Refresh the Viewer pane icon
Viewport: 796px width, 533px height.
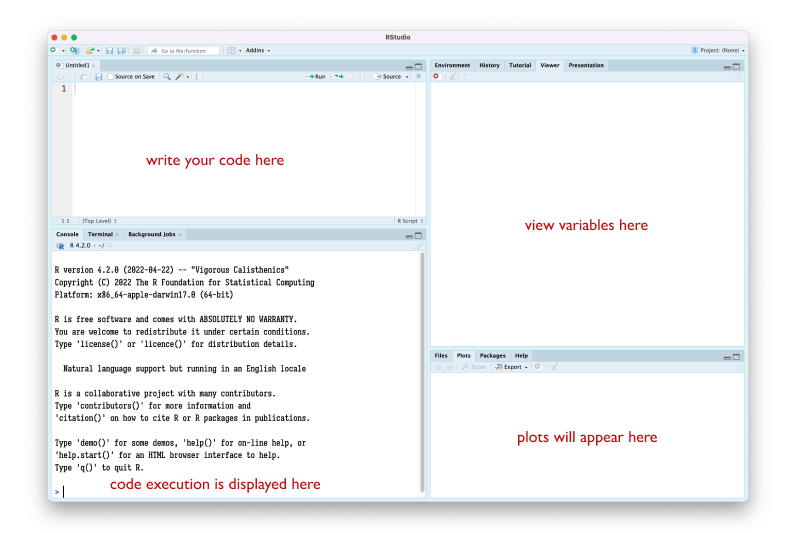(x=738, y=77)
